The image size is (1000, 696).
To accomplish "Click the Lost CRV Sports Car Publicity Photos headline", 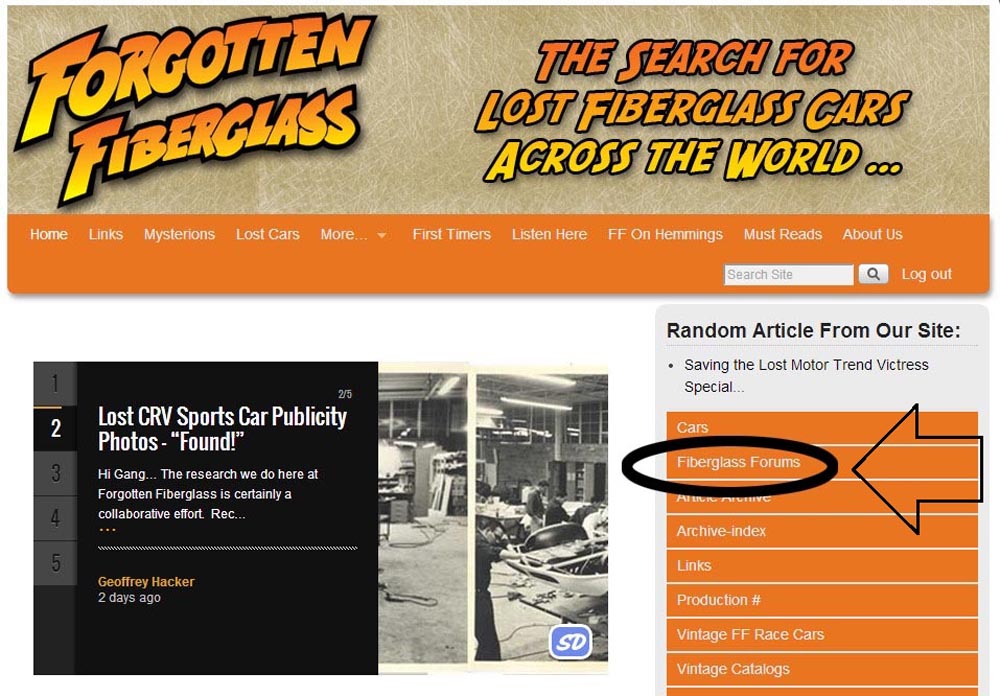I will point(222,429).
